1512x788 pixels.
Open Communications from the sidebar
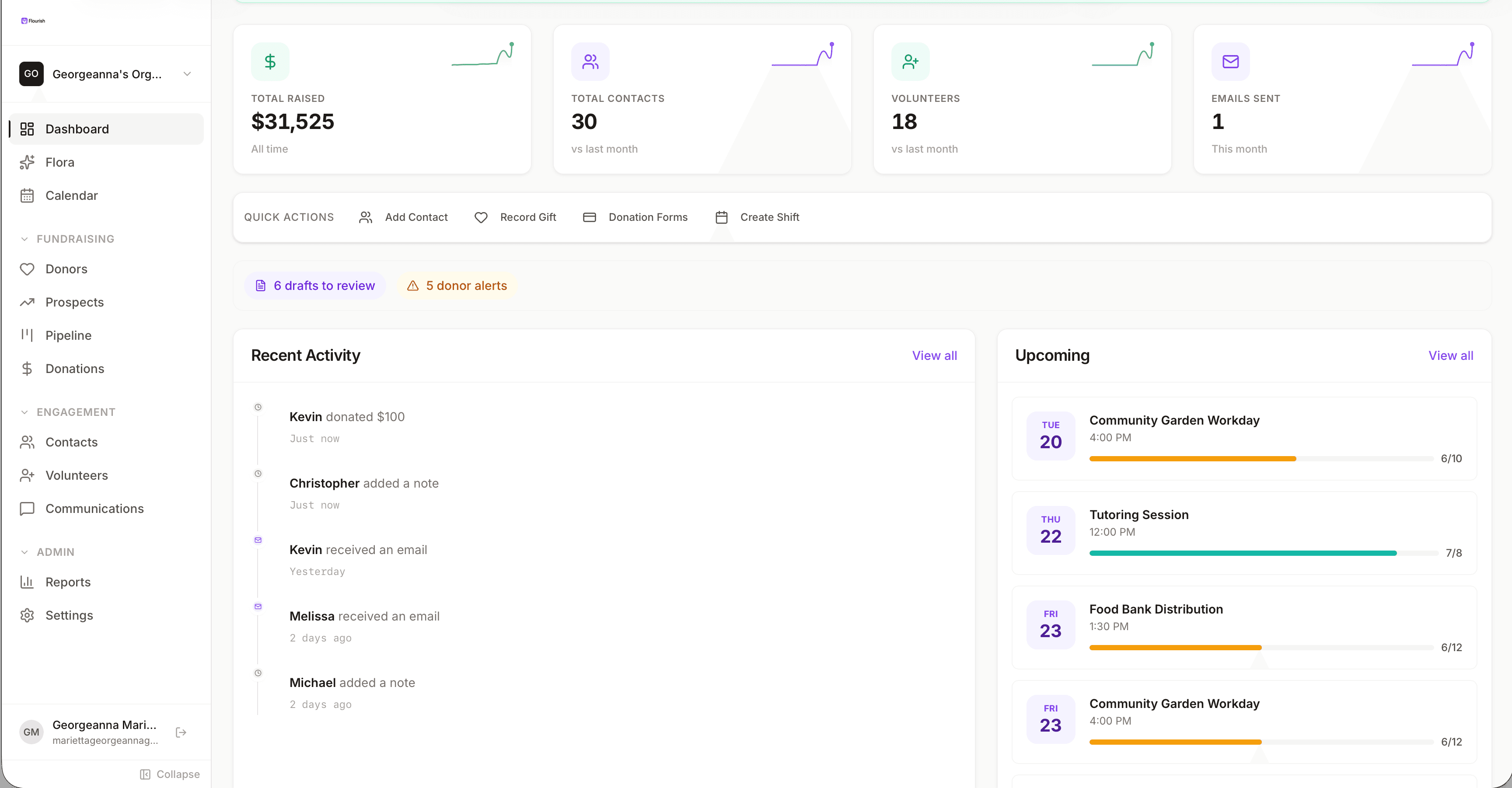coord(94,508)
